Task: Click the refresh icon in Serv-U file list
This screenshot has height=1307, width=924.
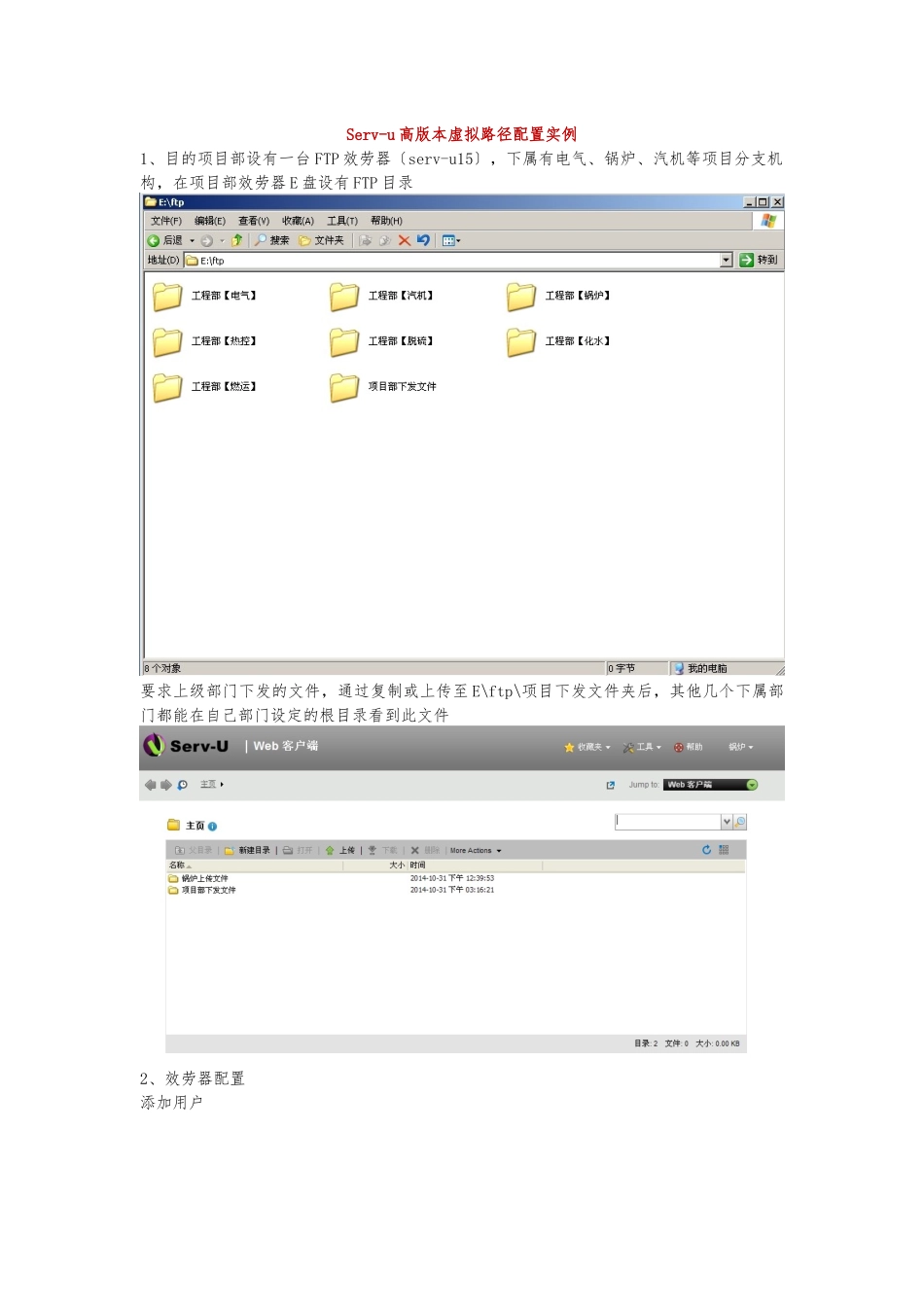Action: click(707, 850)
